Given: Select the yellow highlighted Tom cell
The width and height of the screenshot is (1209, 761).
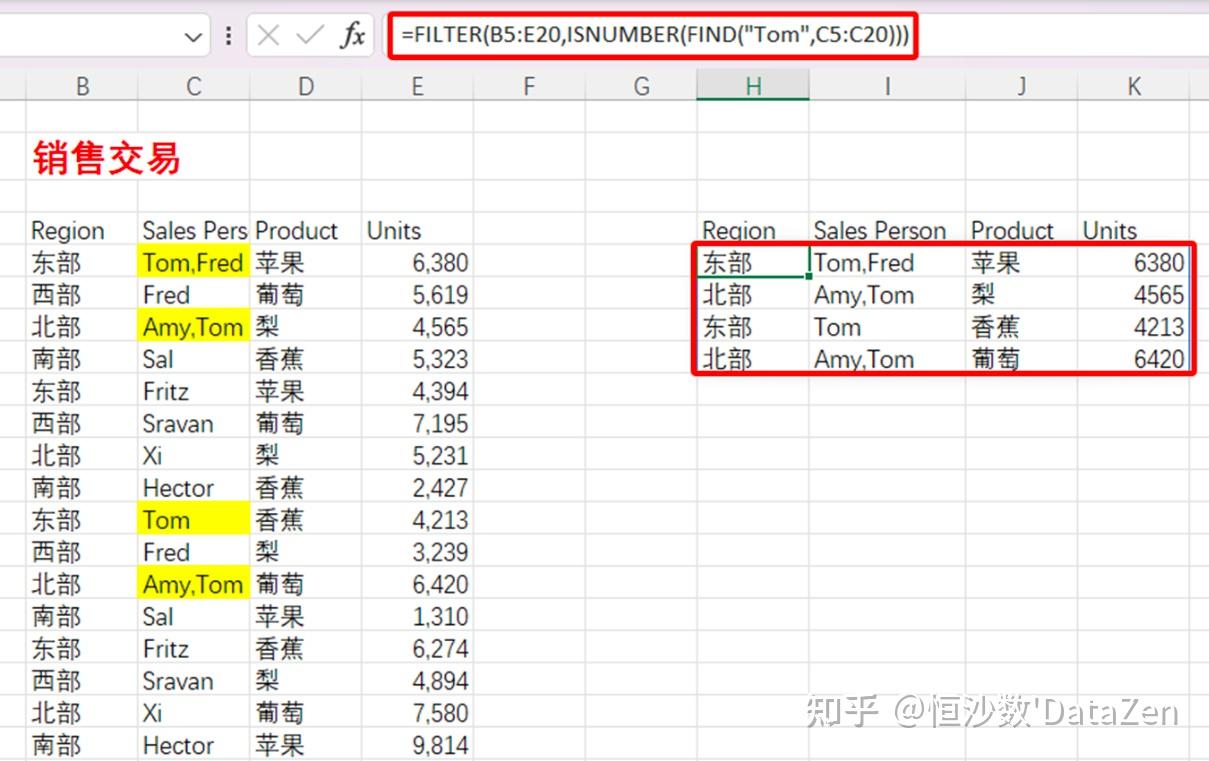Looking at the screenshot, I should (x=193, y=520).
